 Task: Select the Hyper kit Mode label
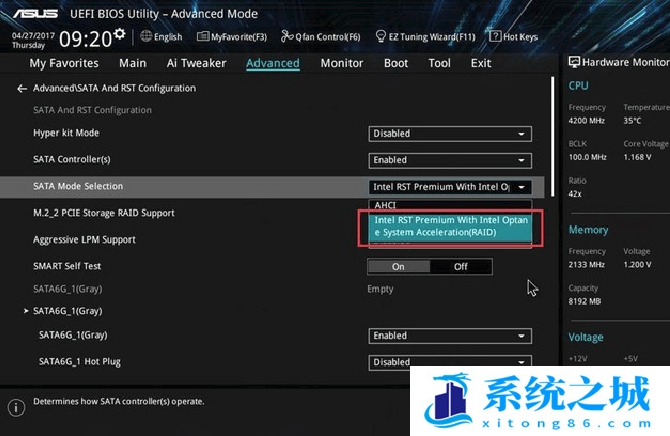point(66,133)
